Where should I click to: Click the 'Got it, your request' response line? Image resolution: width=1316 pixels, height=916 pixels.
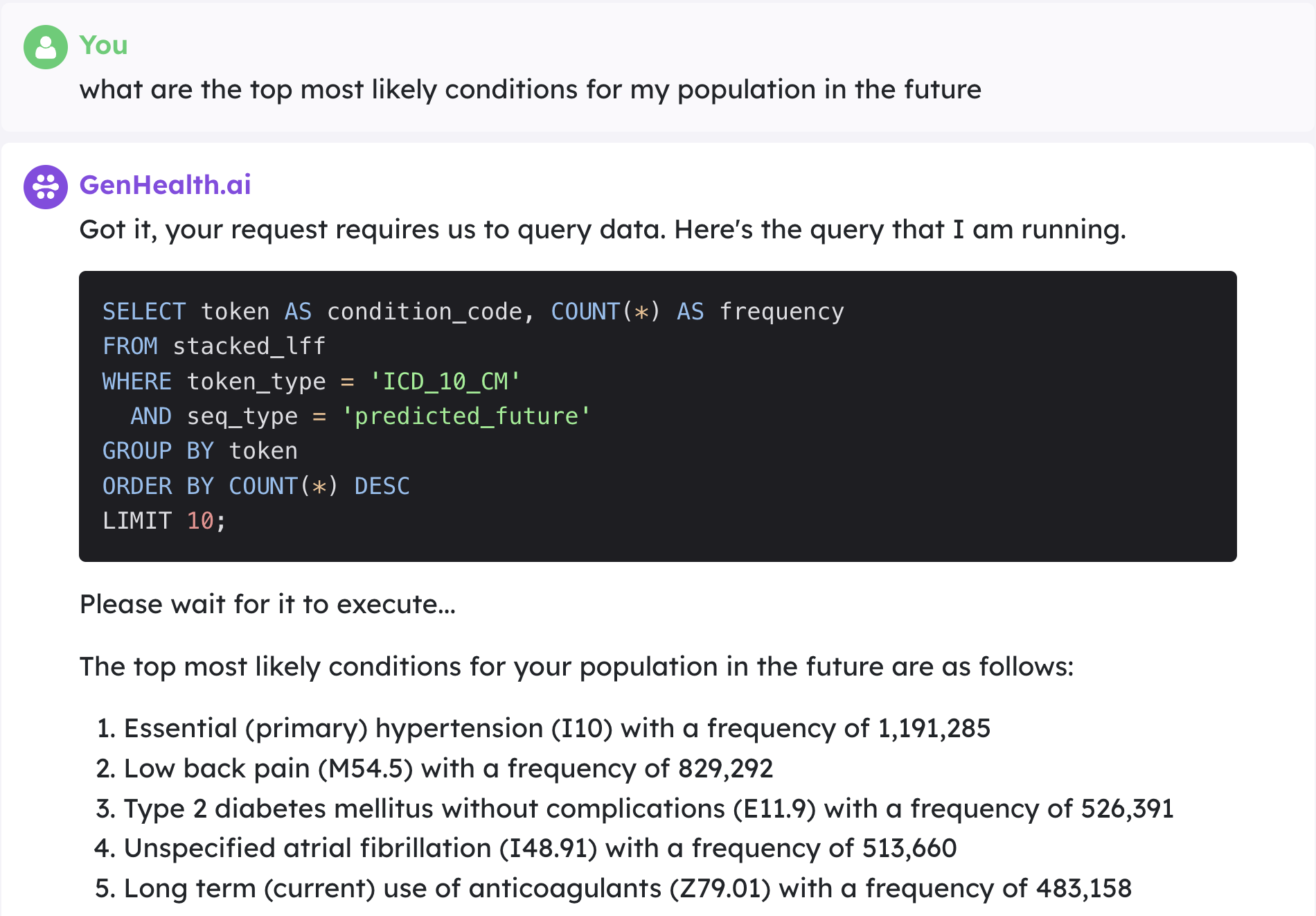[603, 230]
